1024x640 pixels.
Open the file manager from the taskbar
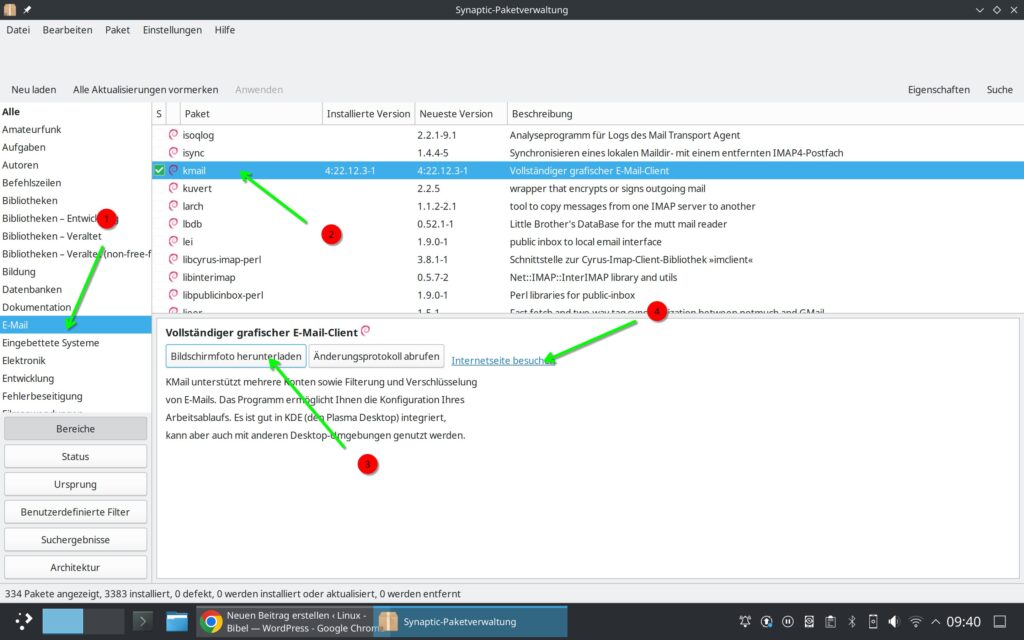point(176,621)
